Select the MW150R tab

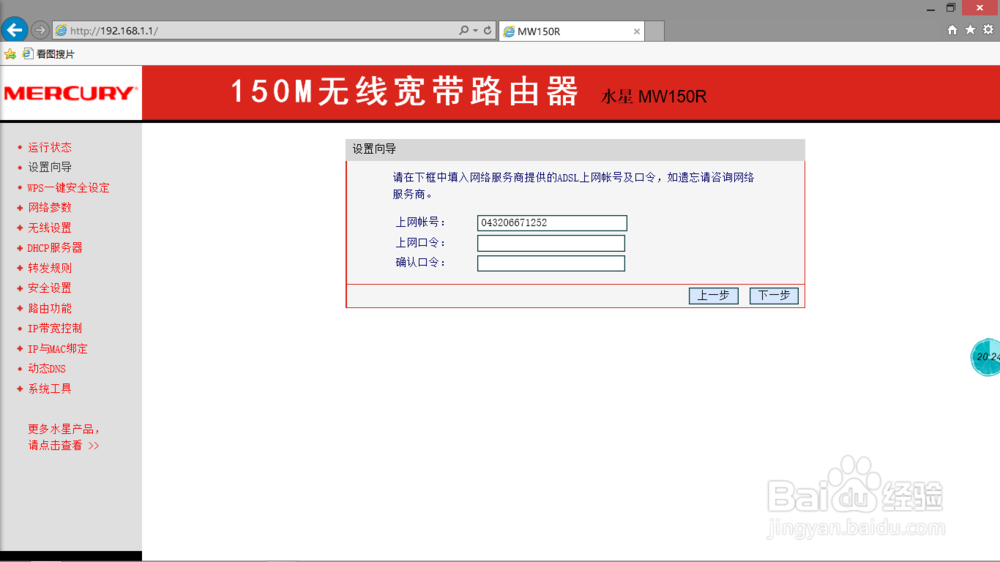point(571,31)
